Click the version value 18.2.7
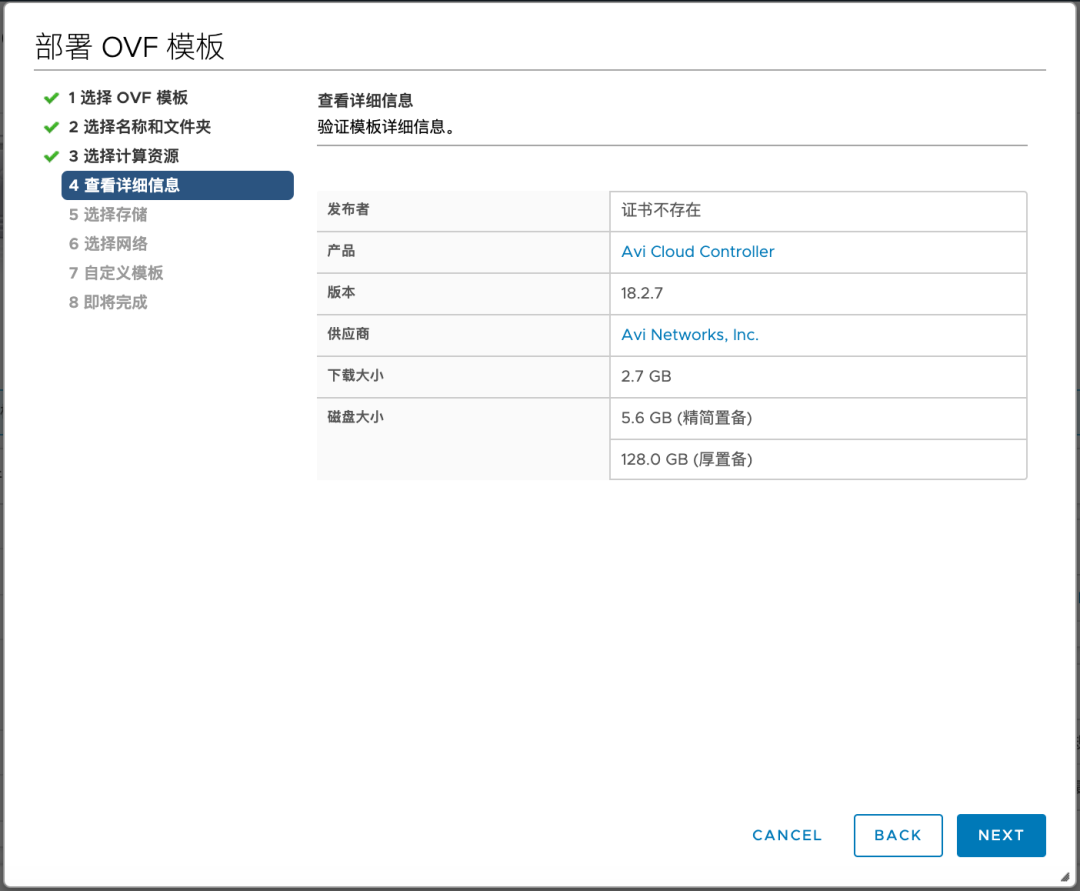The width and height of the screenshot is (1080, 891). click(641, 293)
